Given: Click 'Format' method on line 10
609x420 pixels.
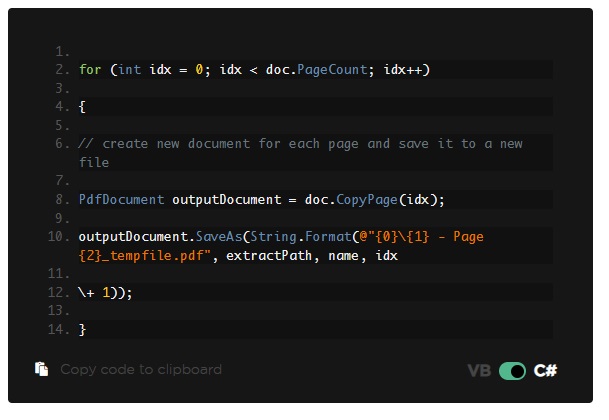Looking at the screenshot, I should [x=328, y=237].
